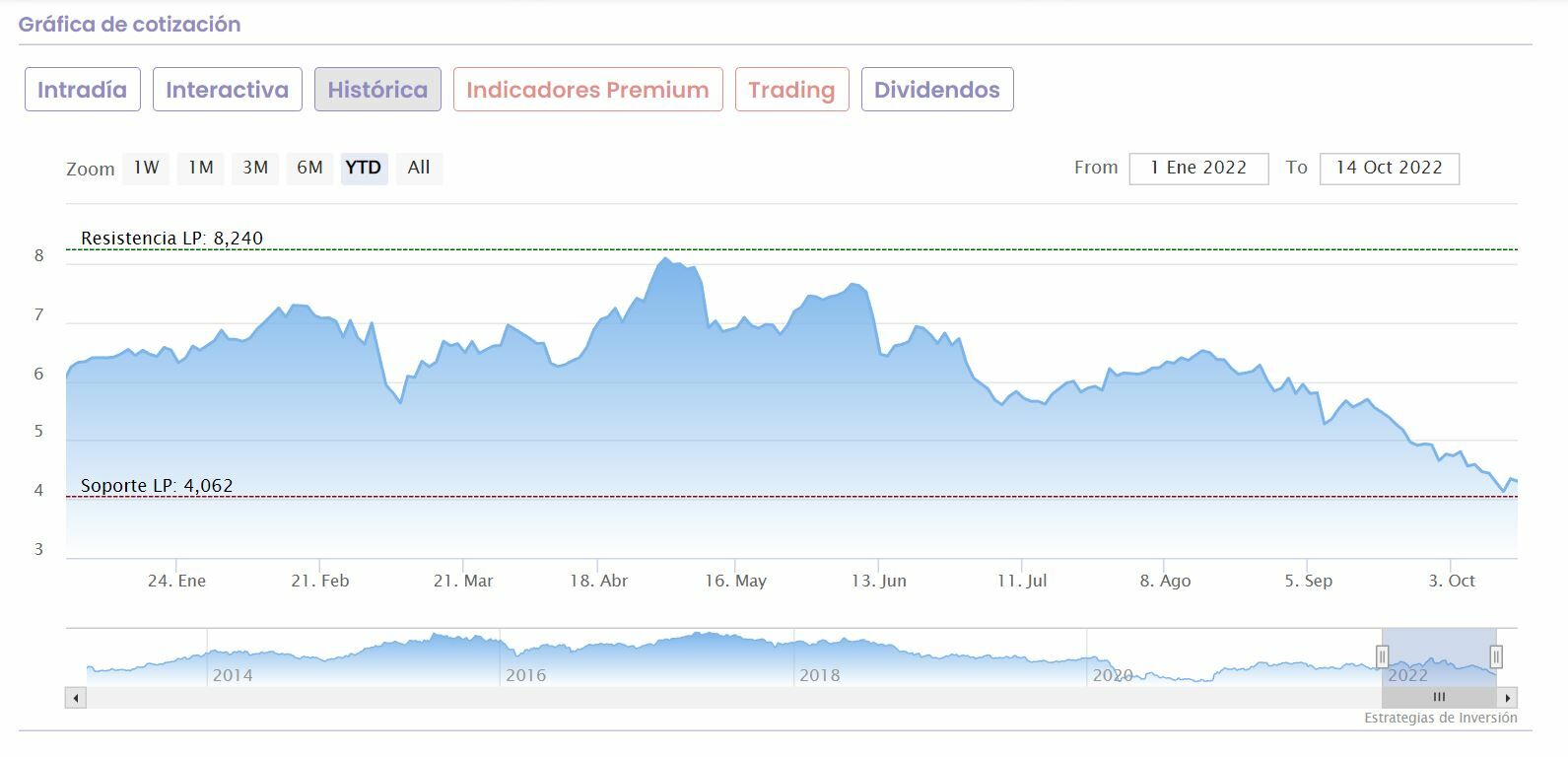The width and height of the screenshot is (1568, 757).
Task: Switch to the Trading tab
Action: [791, 90]
